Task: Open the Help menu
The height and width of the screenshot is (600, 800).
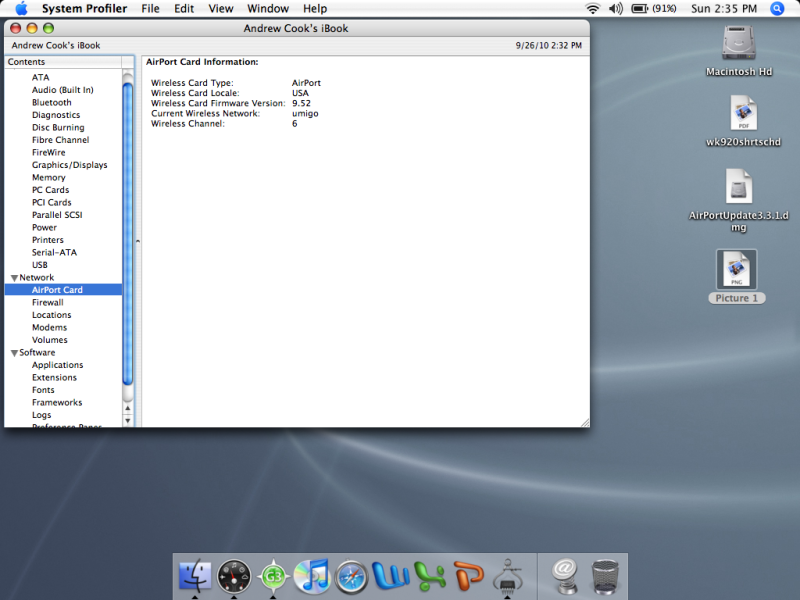Action: pyautogui.click(x=315, y=9)
